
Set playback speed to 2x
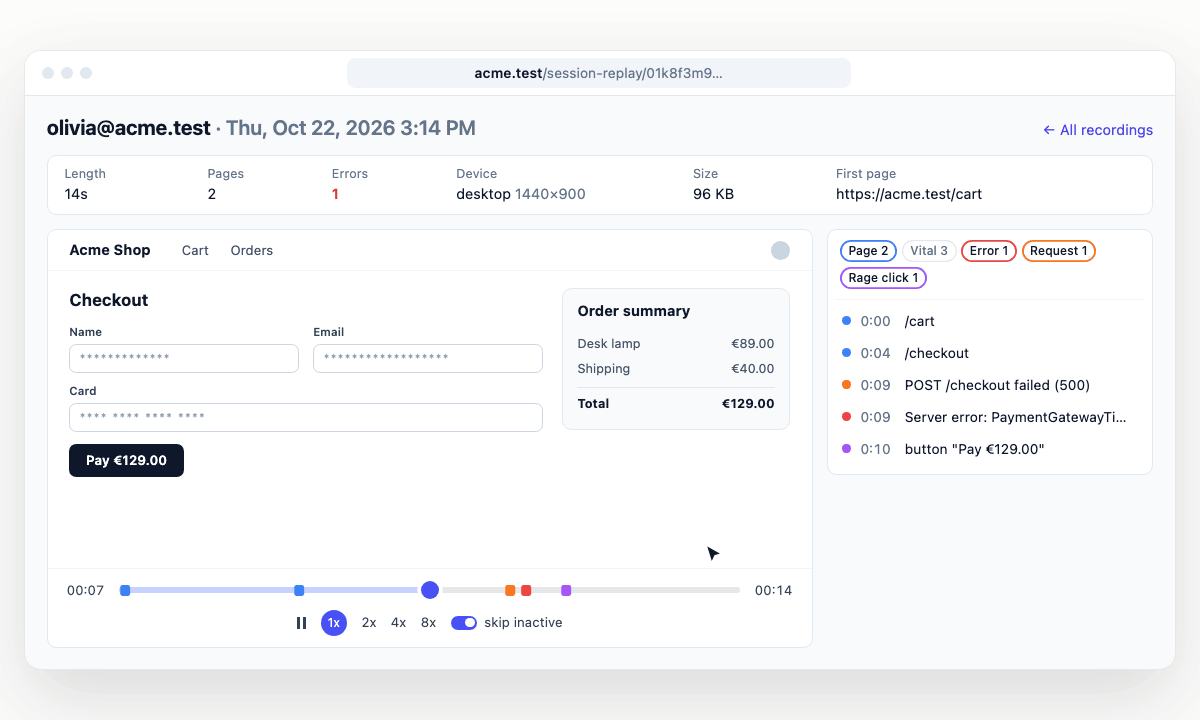click(x=369, y=623)
